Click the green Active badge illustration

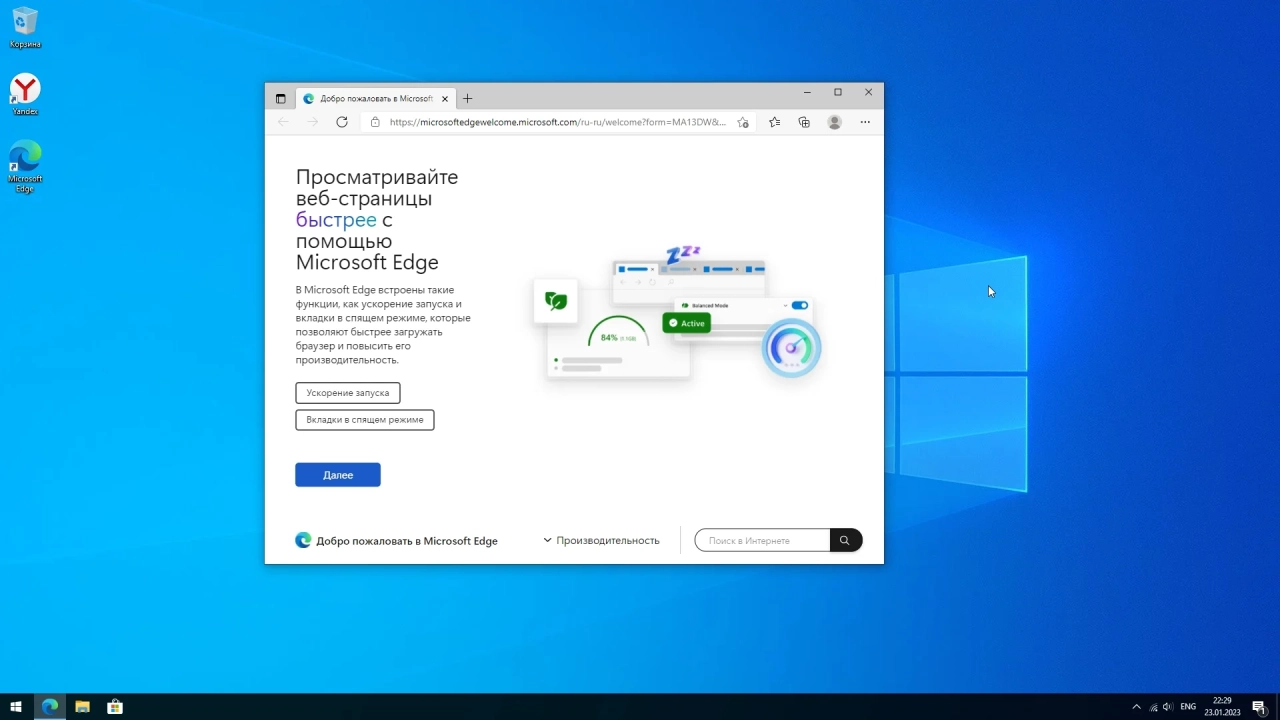pyautogui.click(x=687, y=323)
